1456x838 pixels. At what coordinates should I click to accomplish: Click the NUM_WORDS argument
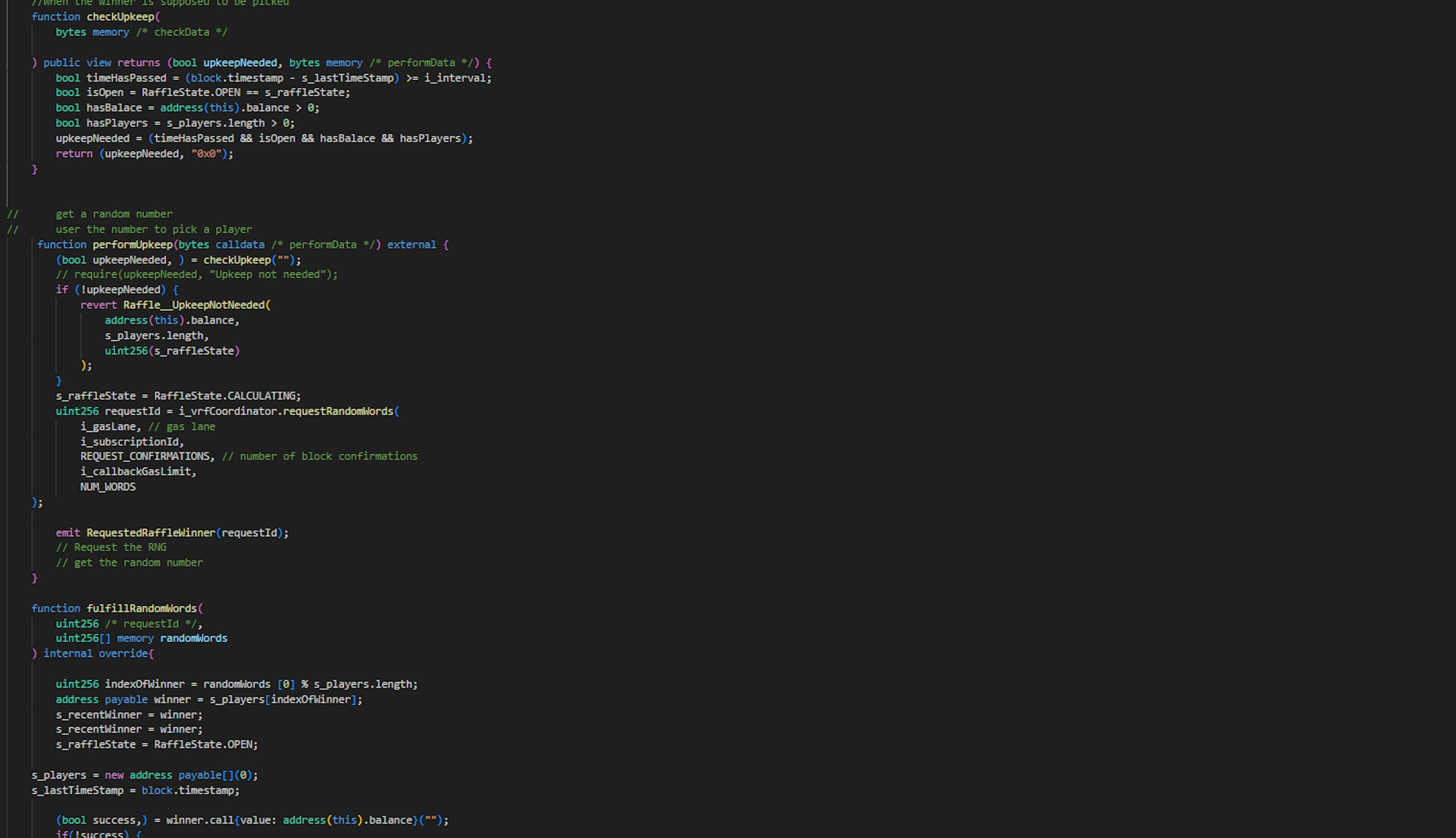[x=108, y=487]
